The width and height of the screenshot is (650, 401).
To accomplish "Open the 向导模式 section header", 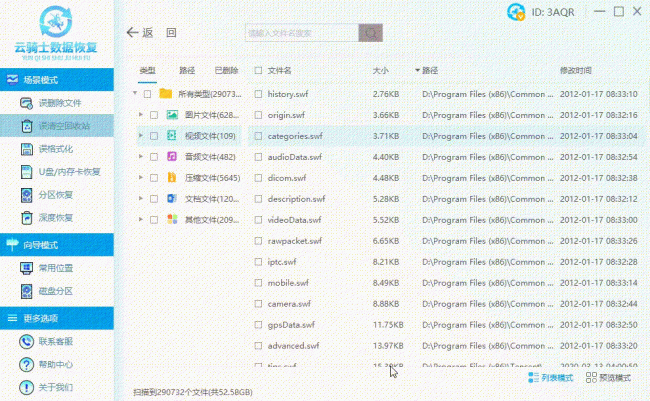I will click(57, 245).
